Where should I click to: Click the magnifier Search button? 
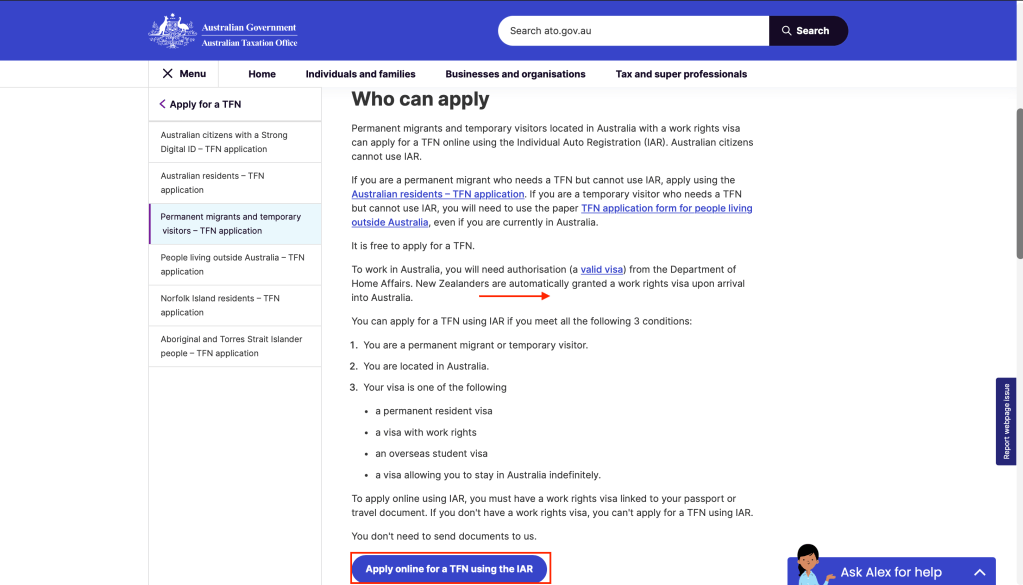pyautogui.click(x=807, y=31)
